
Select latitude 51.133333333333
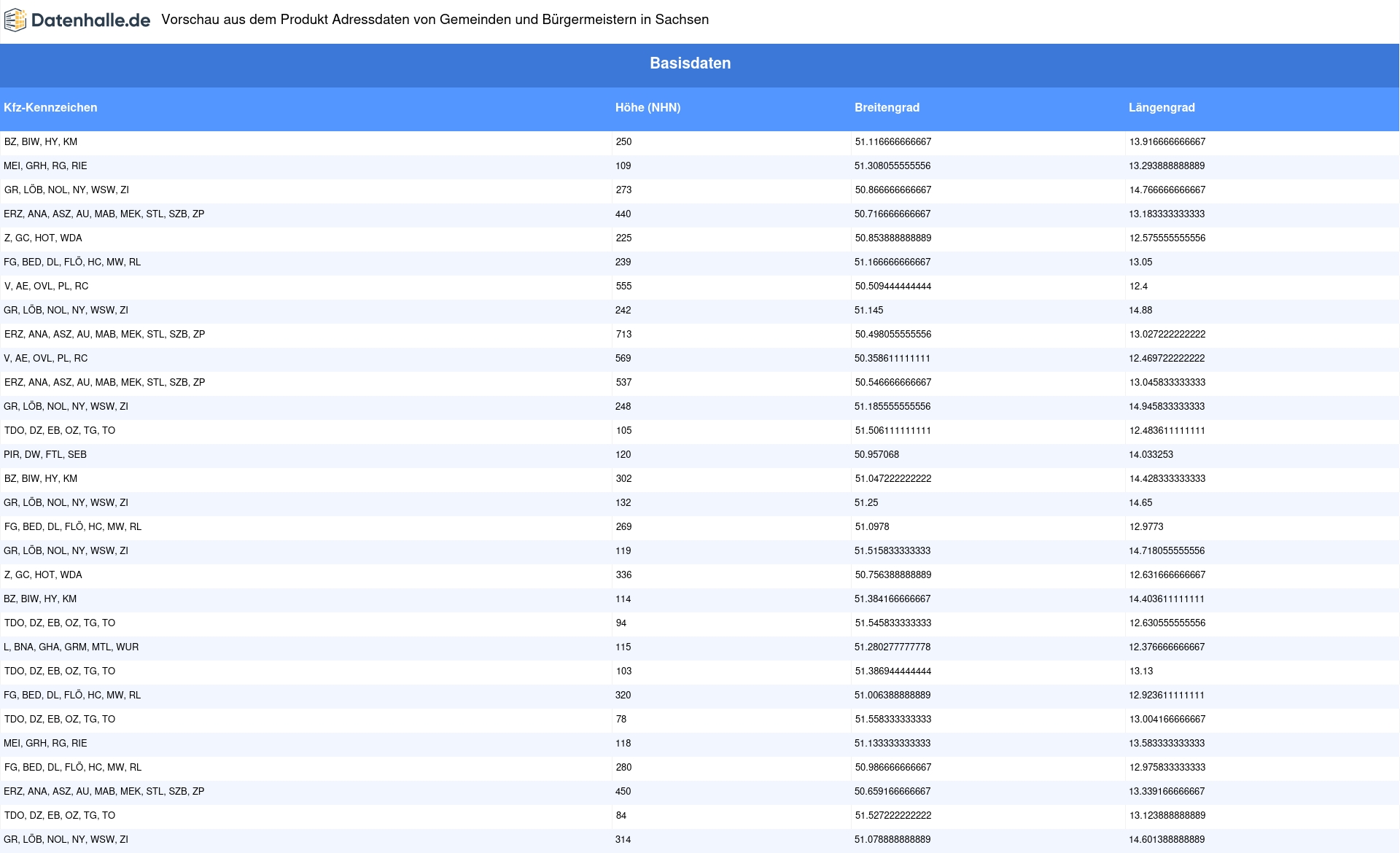(892, 744)
